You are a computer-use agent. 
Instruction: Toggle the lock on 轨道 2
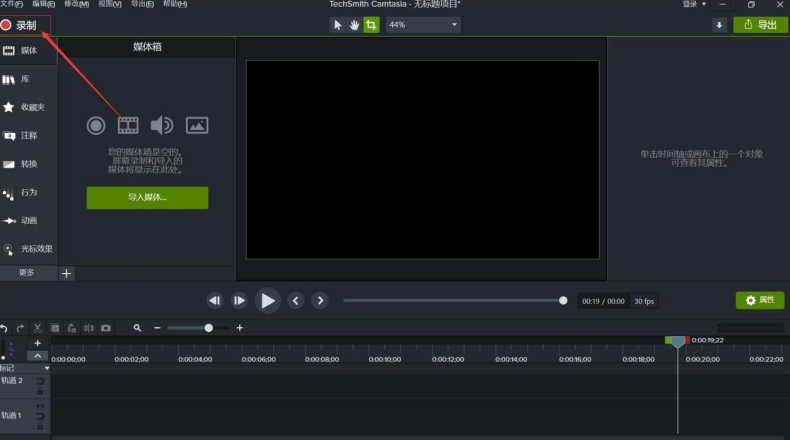point(40,392)
